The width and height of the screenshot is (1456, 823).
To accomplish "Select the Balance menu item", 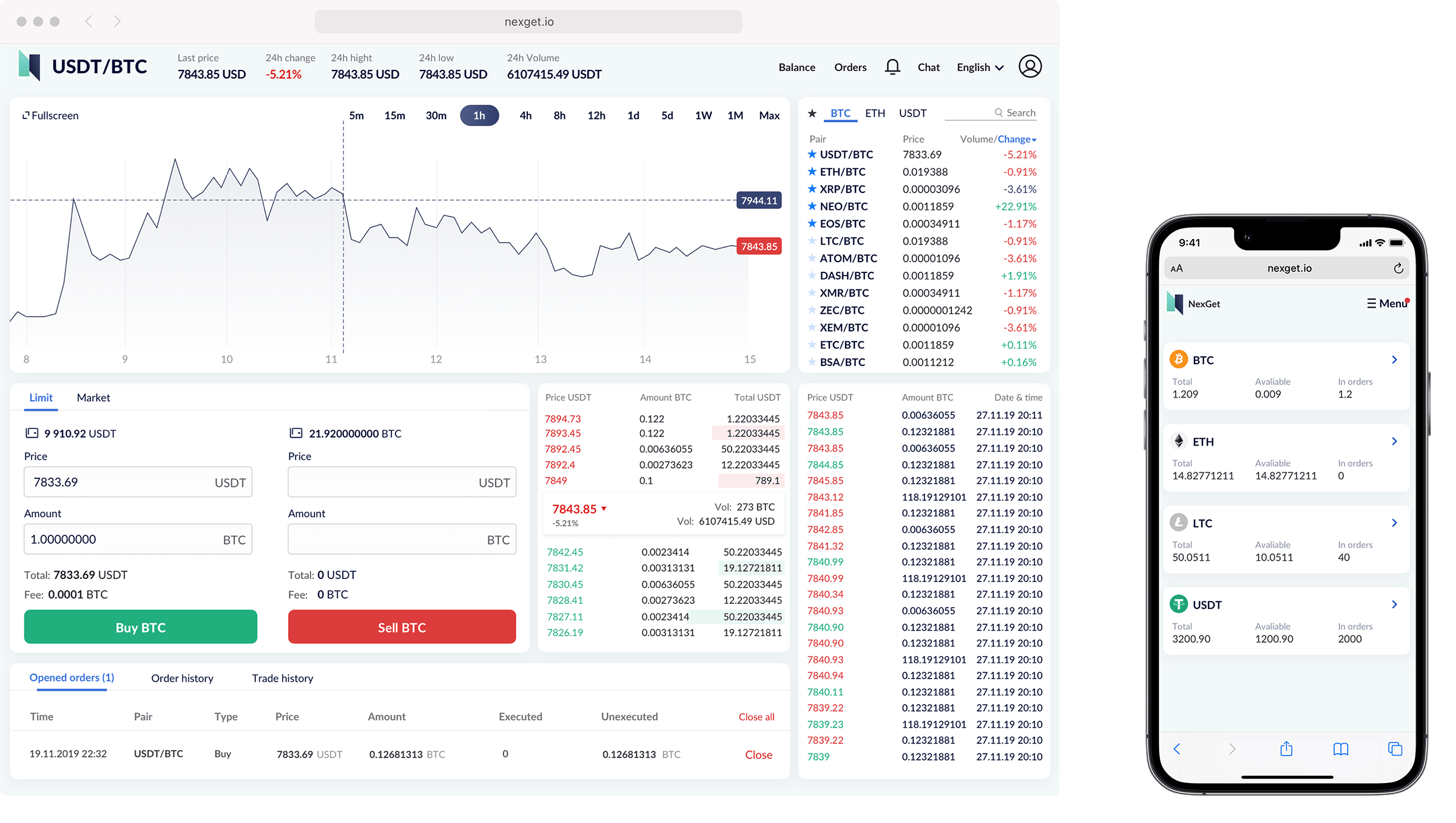I will 795,67.
